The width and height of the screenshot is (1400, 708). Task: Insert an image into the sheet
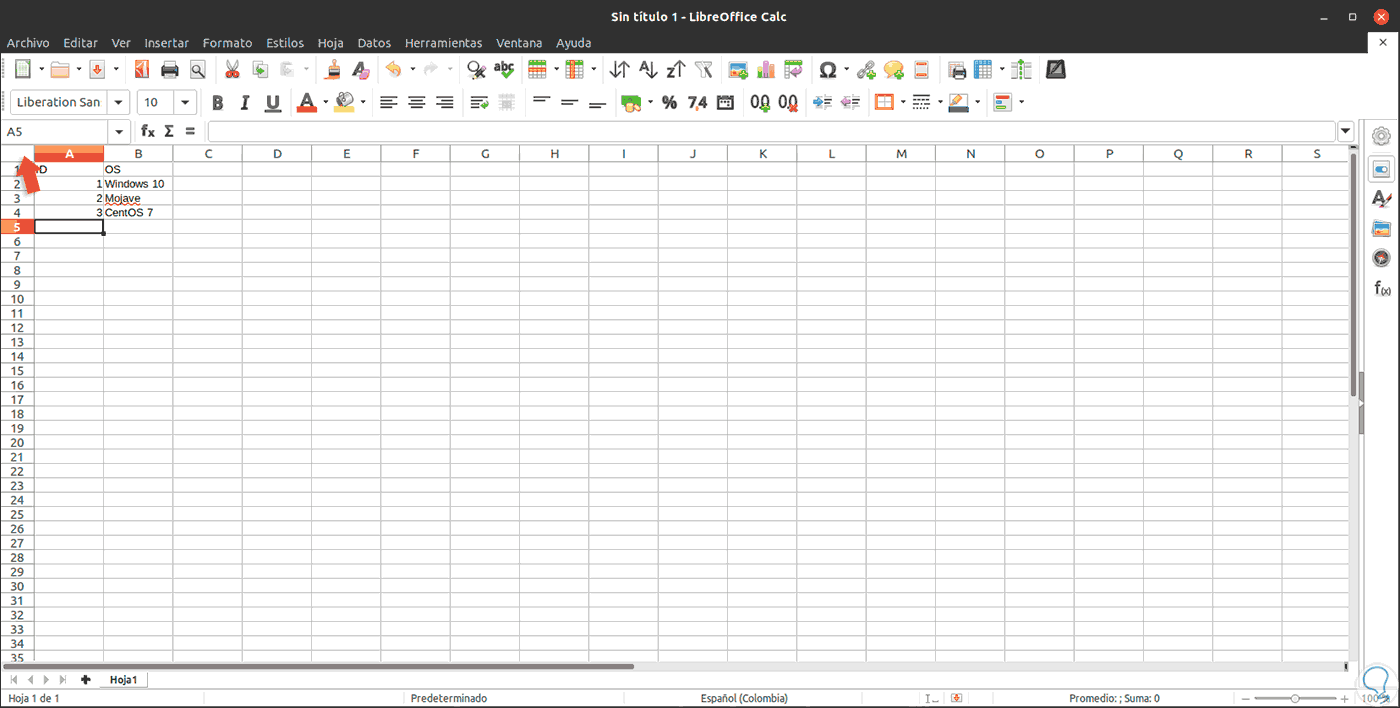(x=739, y=69)
